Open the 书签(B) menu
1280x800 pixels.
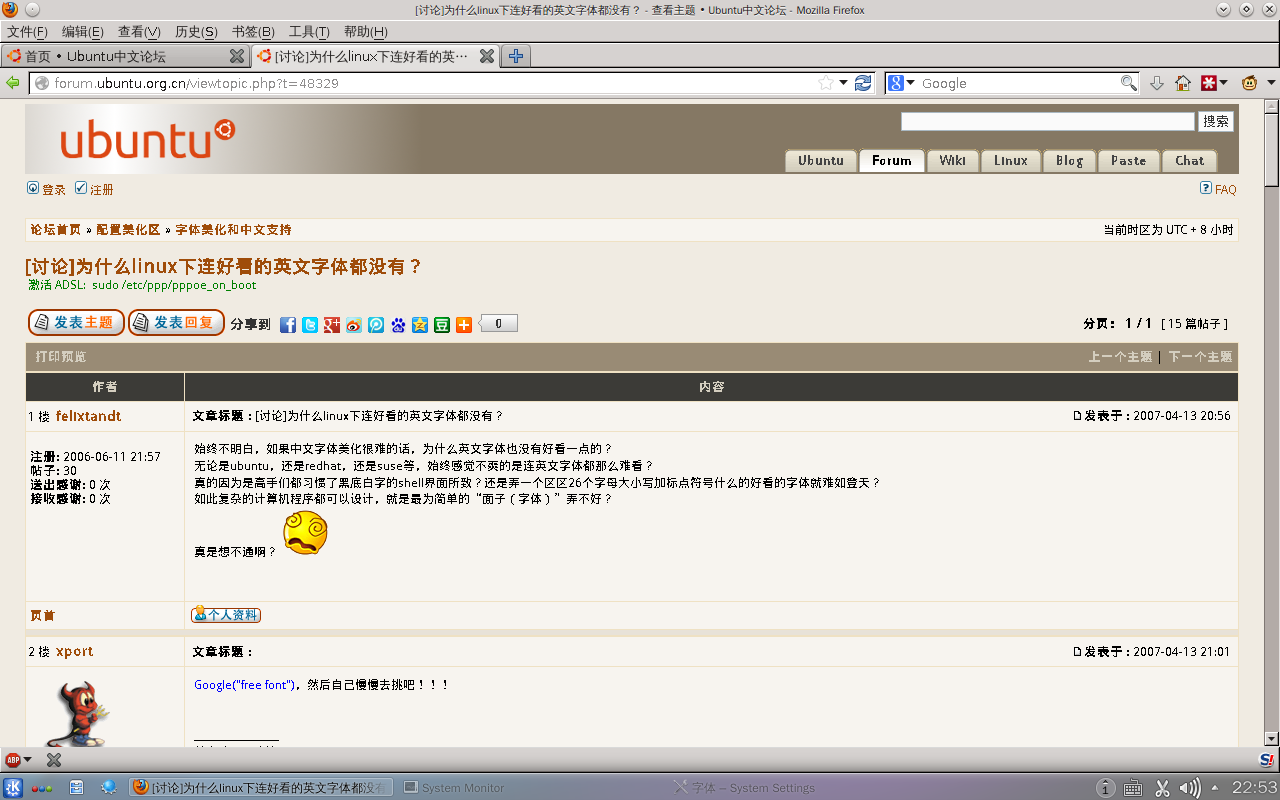click(253, 32)
